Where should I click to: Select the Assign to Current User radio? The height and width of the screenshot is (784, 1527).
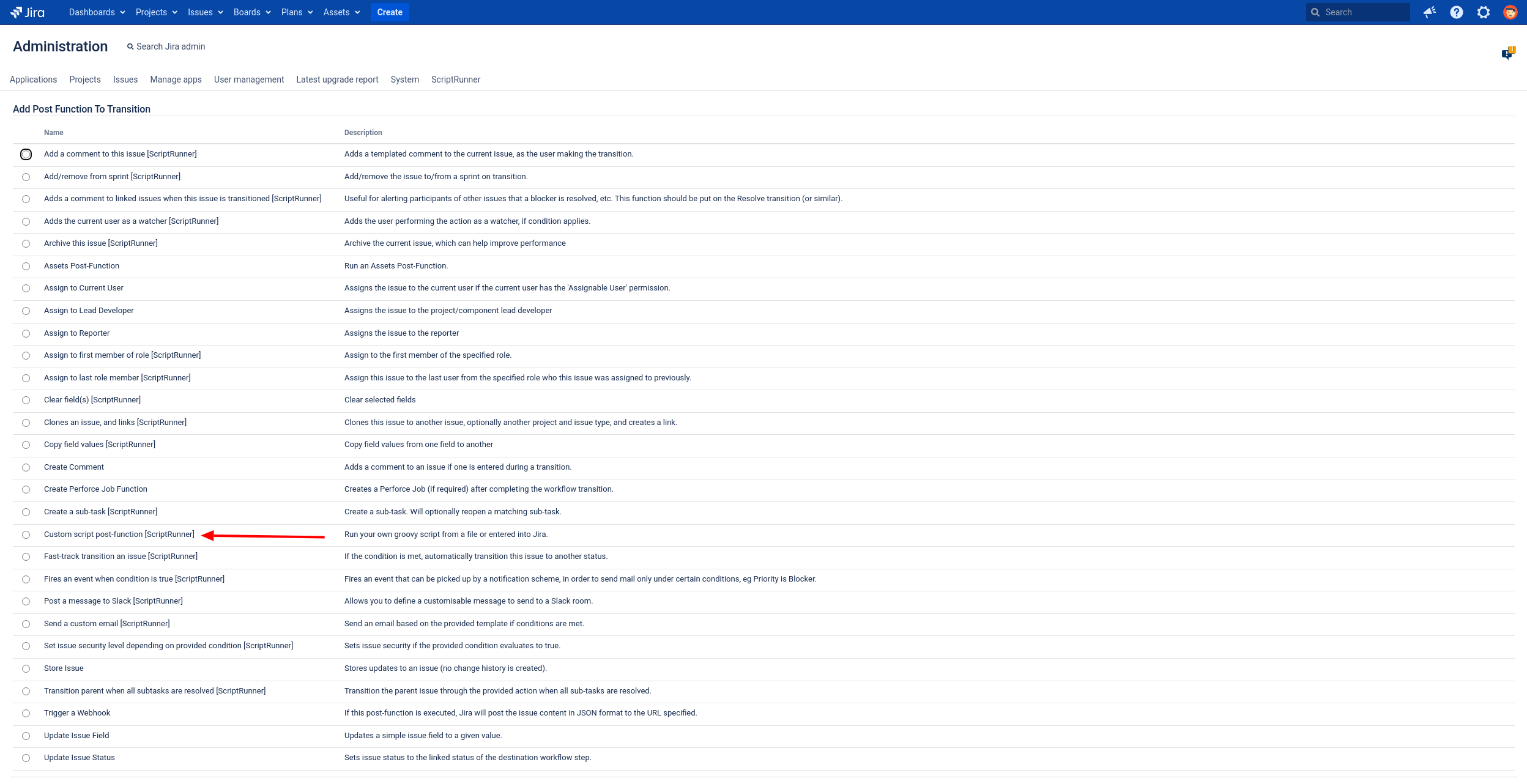(26, 289)
